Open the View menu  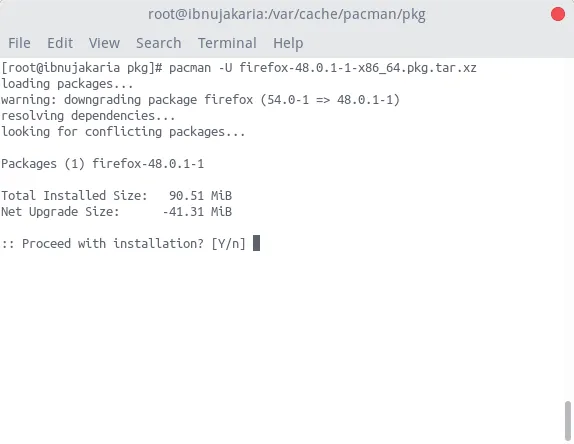pyautogui.click(x=104, y=43)
